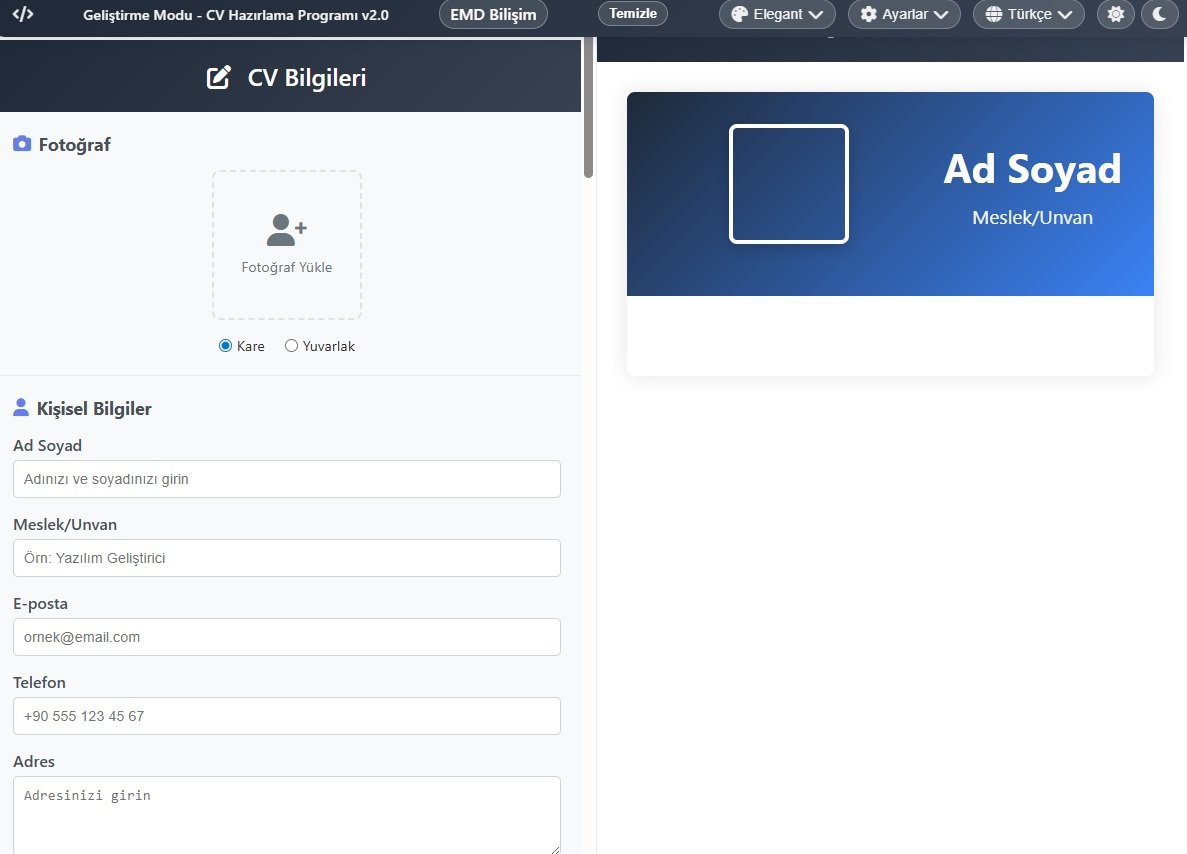
Task: Click into the Meslek/Unvan text box
Action: (x=286, y=558)
